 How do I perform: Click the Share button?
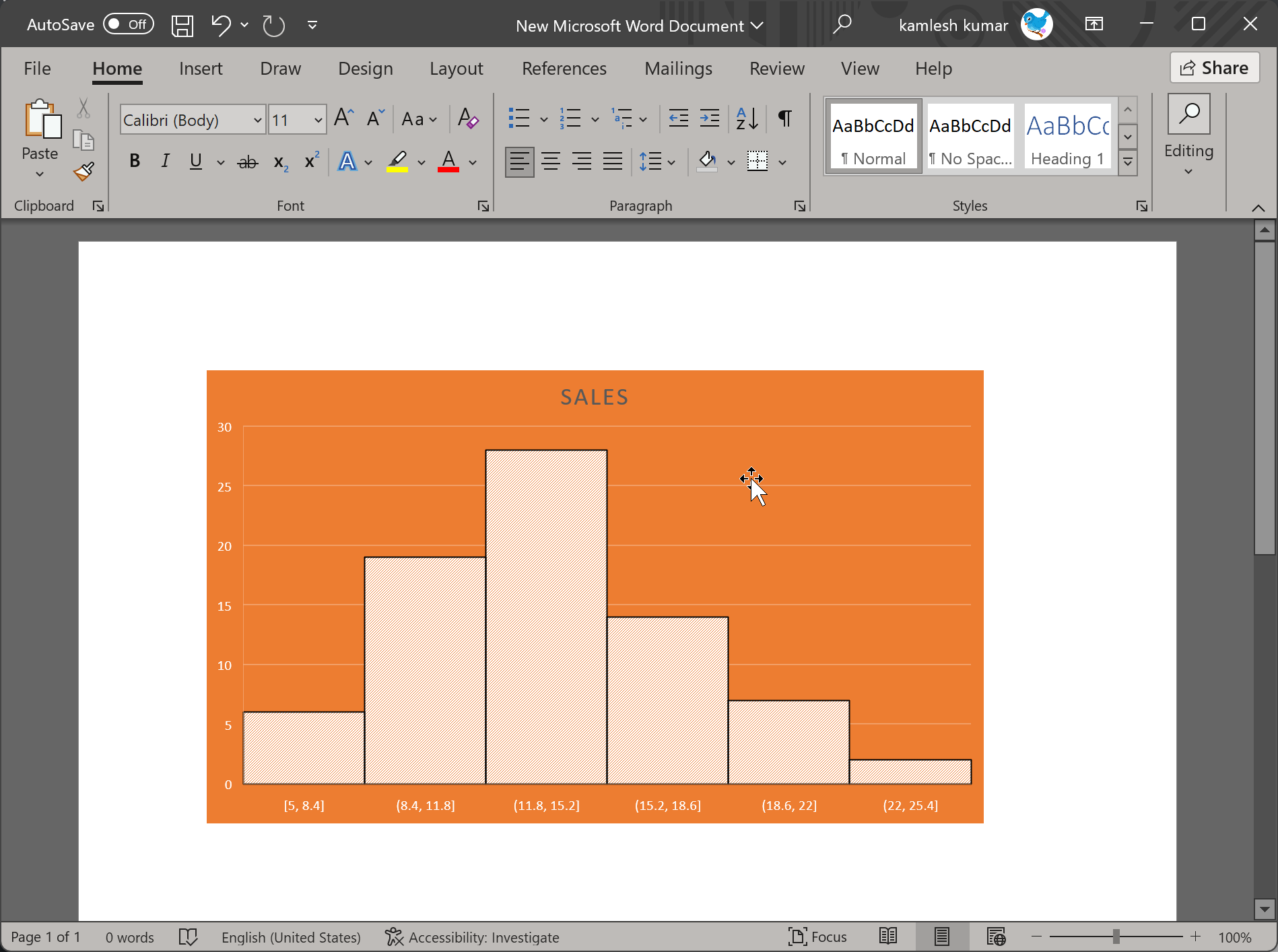pos(1215,68)
